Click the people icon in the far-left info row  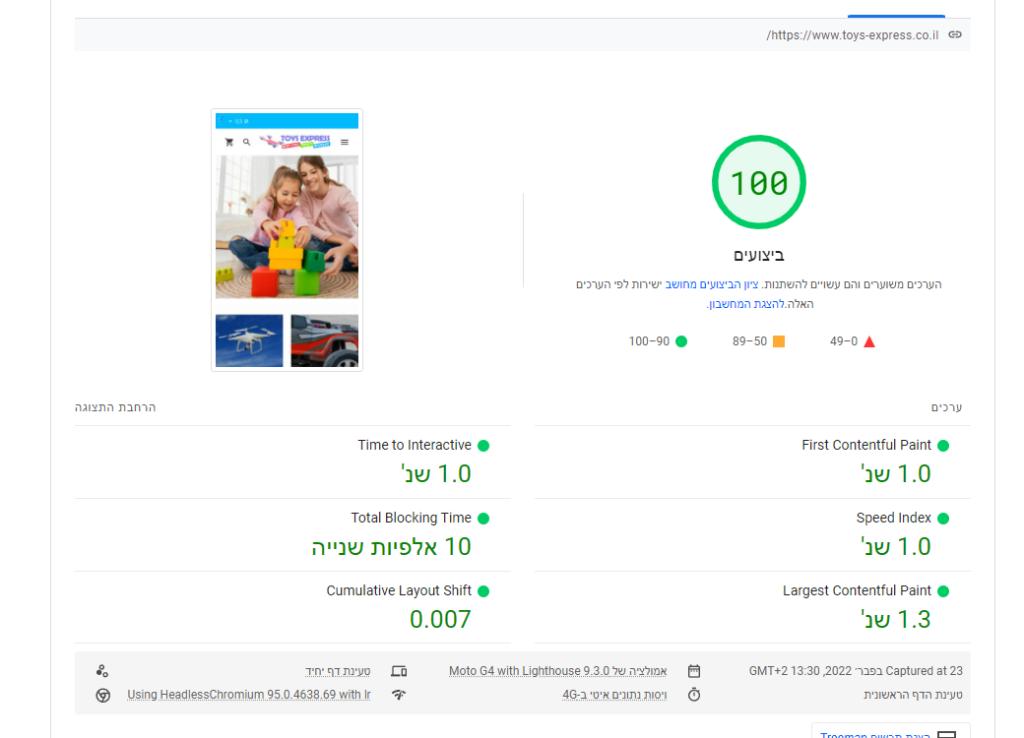pos(102,671)
